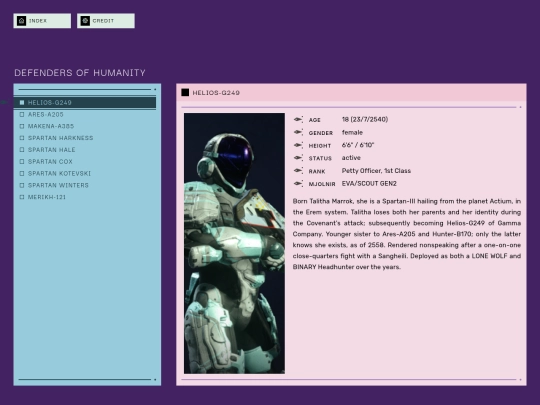Viewport: 540px width, 405px height.
Task: Click the square marker beside SPARTAN COX
Action: click(x=22, y=162)
